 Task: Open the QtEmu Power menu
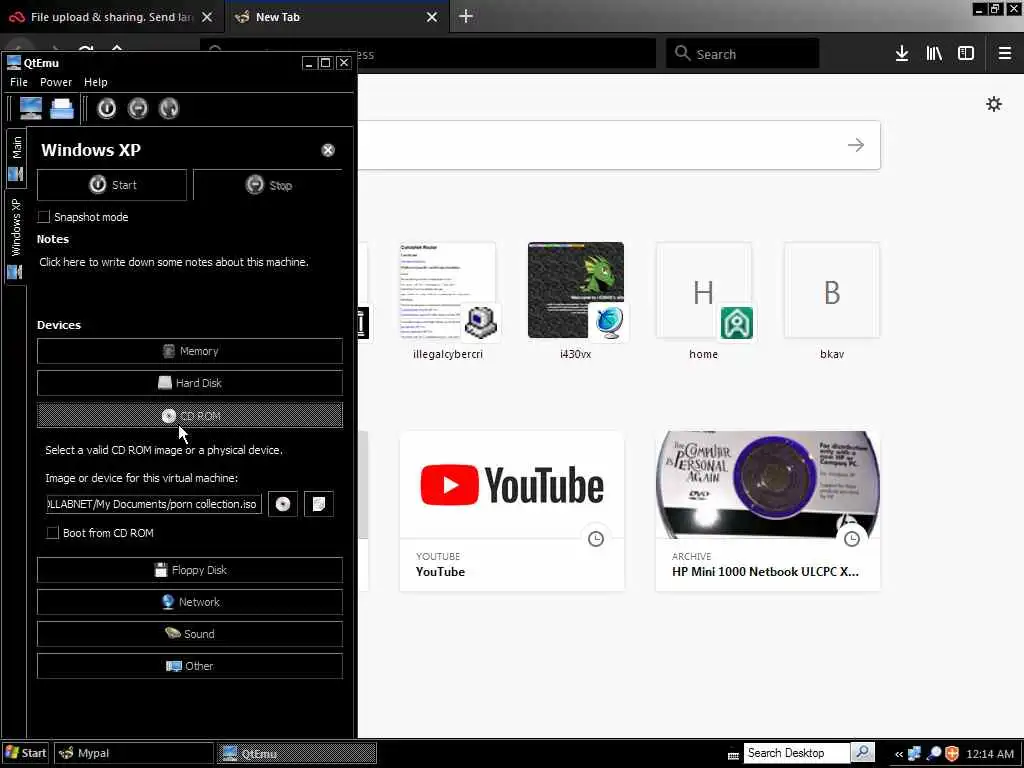coord(56,82)
